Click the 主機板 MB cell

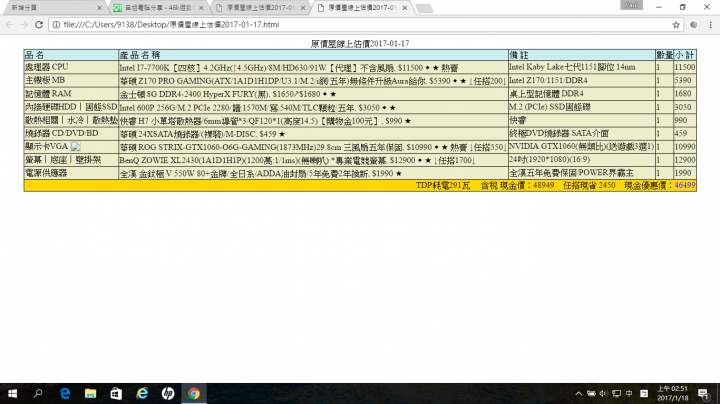point(71,80)
